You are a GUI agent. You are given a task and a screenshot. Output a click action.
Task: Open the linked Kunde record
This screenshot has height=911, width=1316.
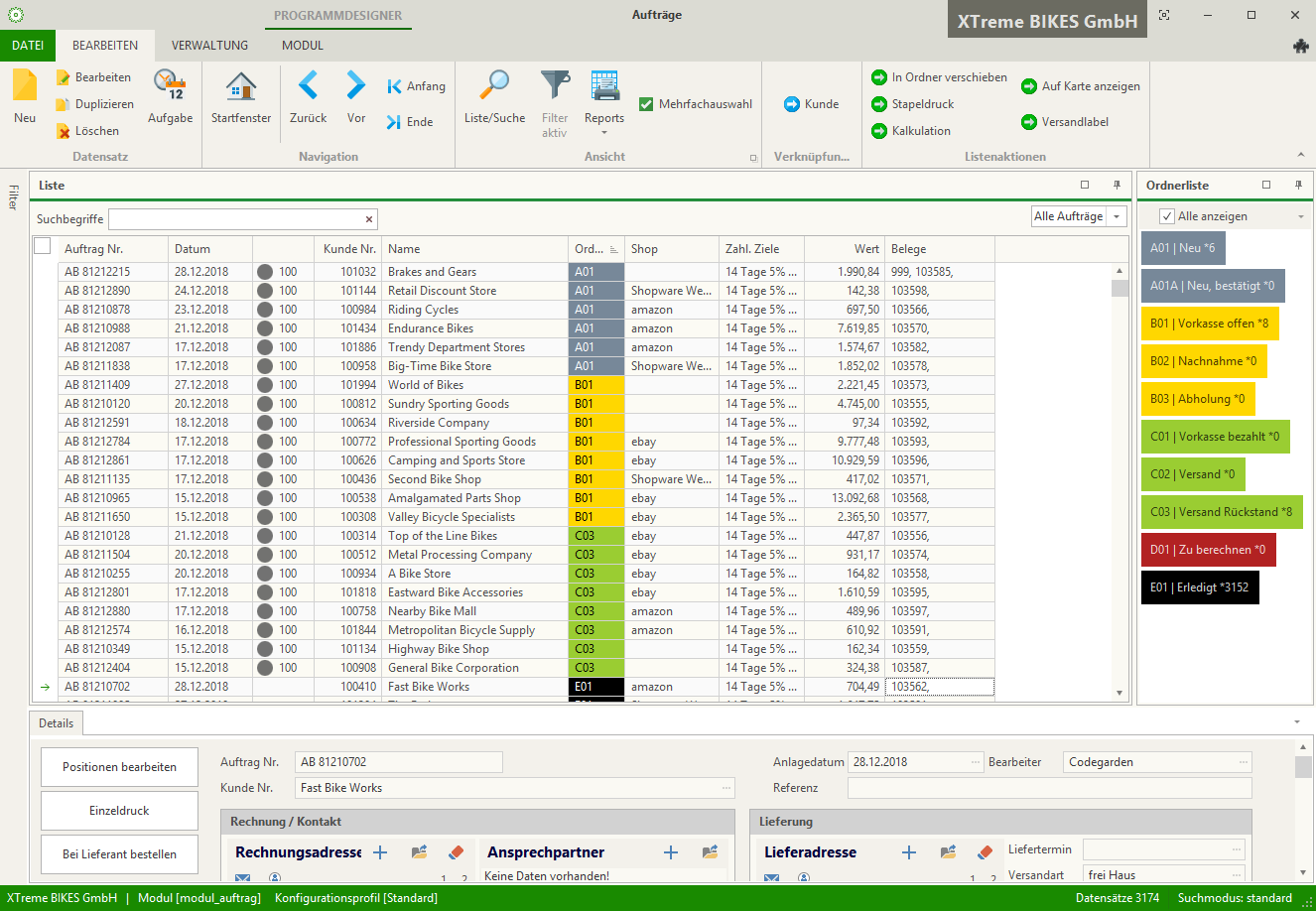click(811, 104)
